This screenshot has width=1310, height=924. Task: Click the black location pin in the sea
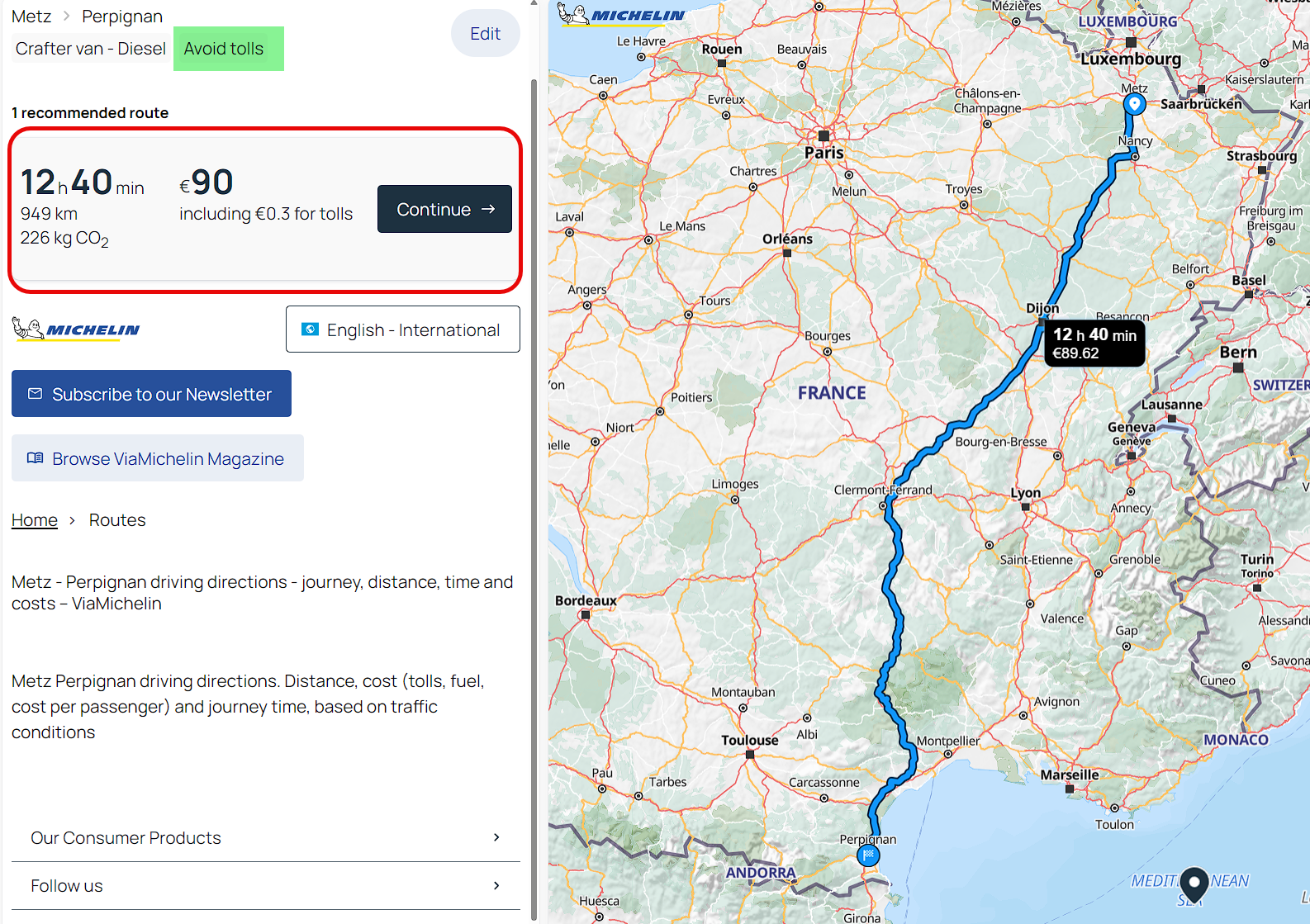point(1194,884)
